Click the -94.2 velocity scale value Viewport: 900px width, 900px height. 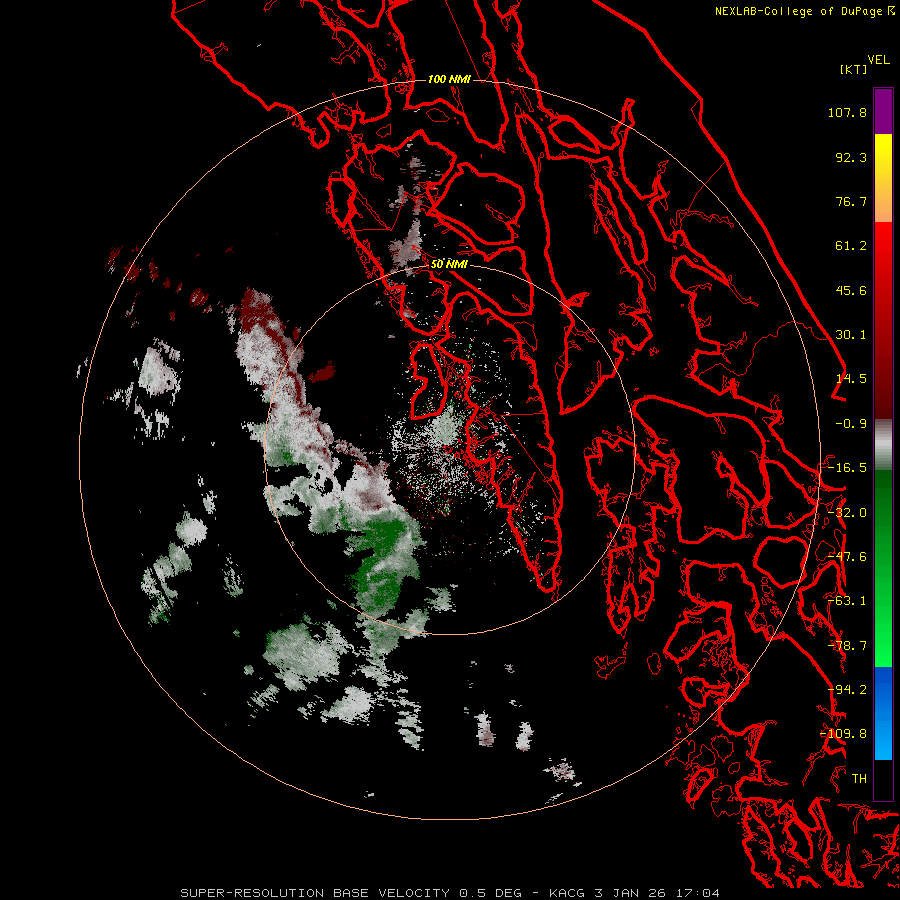[x=847, y=690]
